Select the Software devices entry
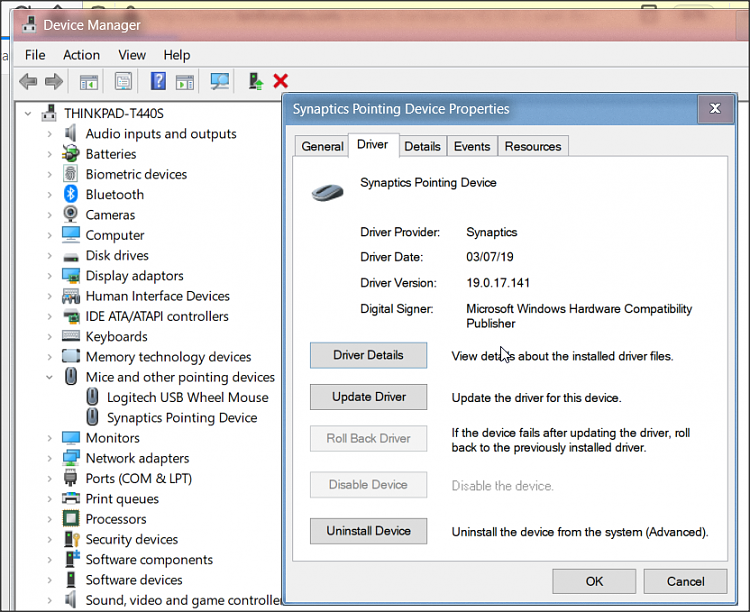 (134, 580)
